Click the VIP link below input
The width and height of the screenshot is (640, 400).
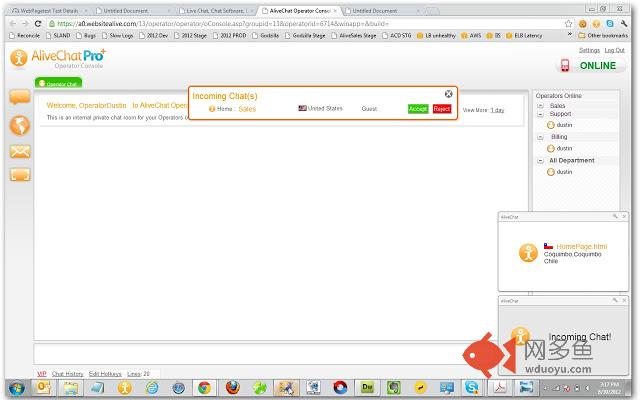pos(42,373)
